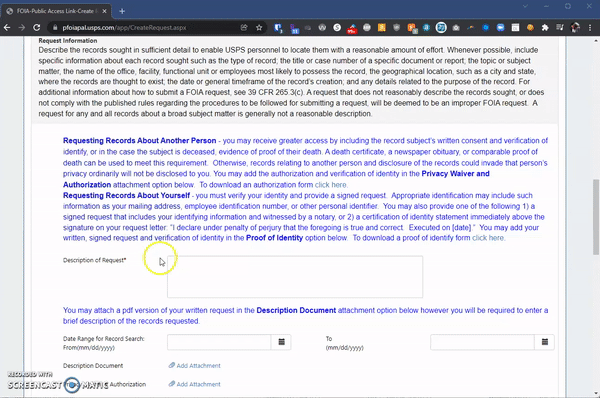This screenshot has width=600, height=398.
Task: Go back to the previous page
Action: click(7, 28)
